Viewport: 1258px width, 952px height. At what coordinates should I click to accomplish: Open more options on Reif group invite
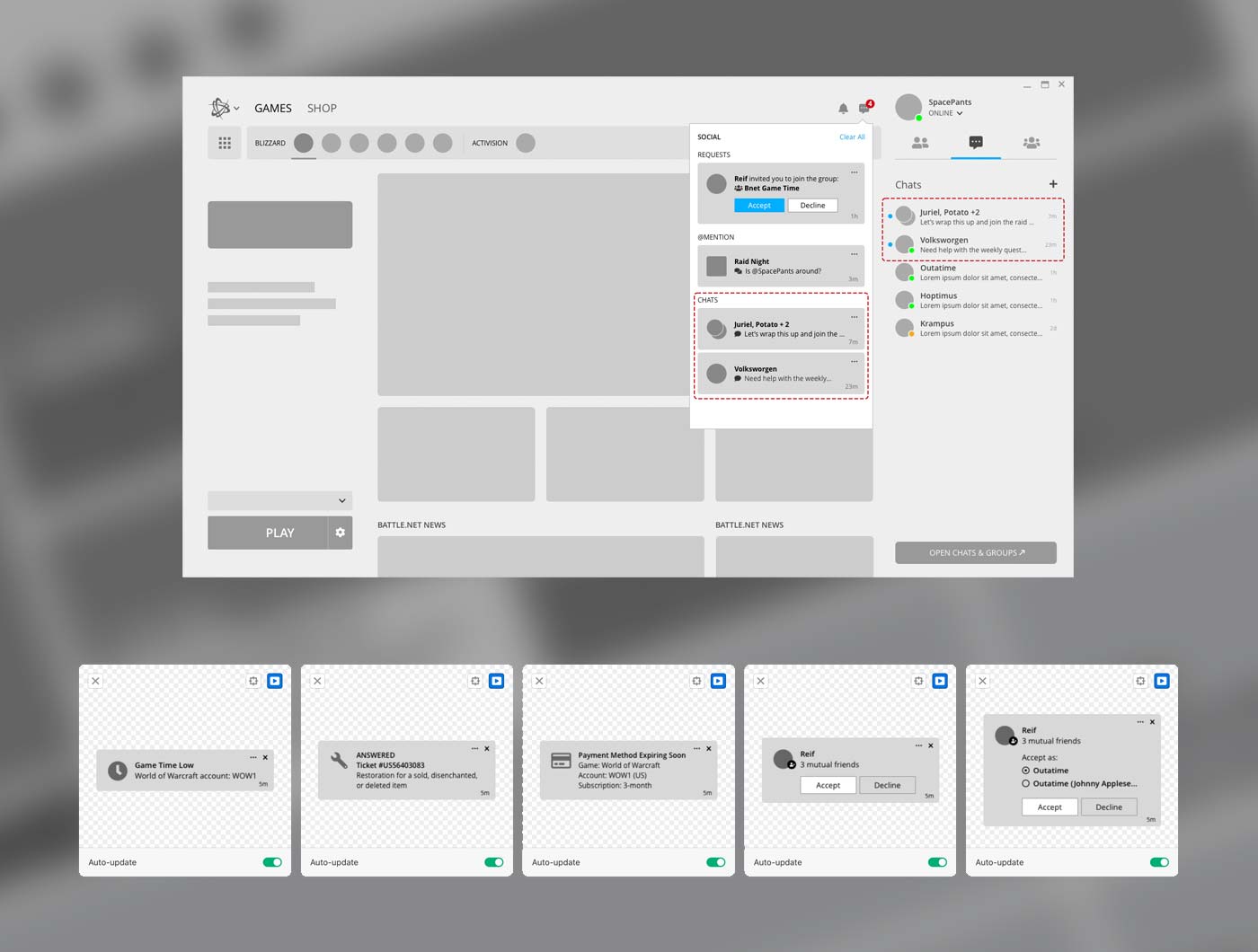855,172
